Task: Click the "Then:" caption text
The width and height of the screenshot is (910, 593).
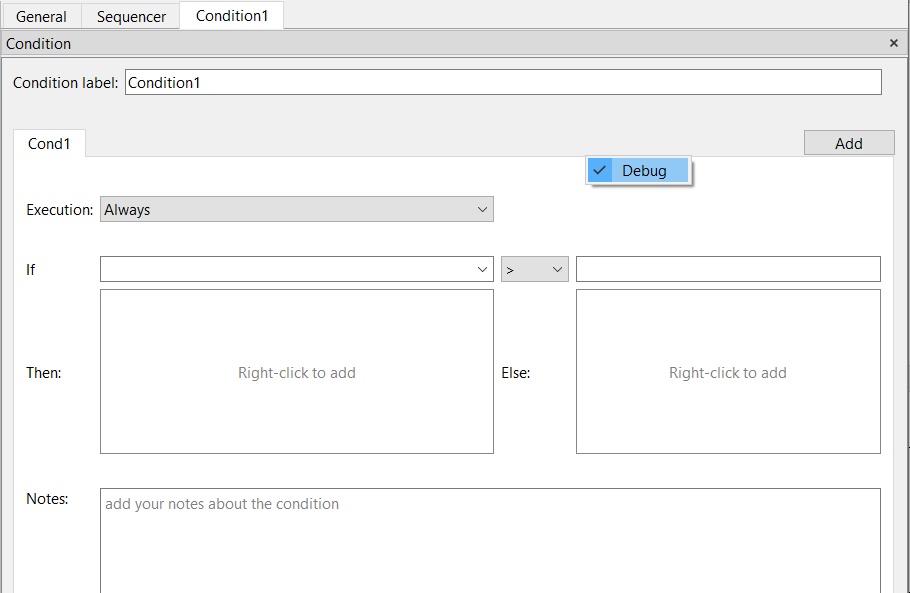Action: (x=44, y=373)
